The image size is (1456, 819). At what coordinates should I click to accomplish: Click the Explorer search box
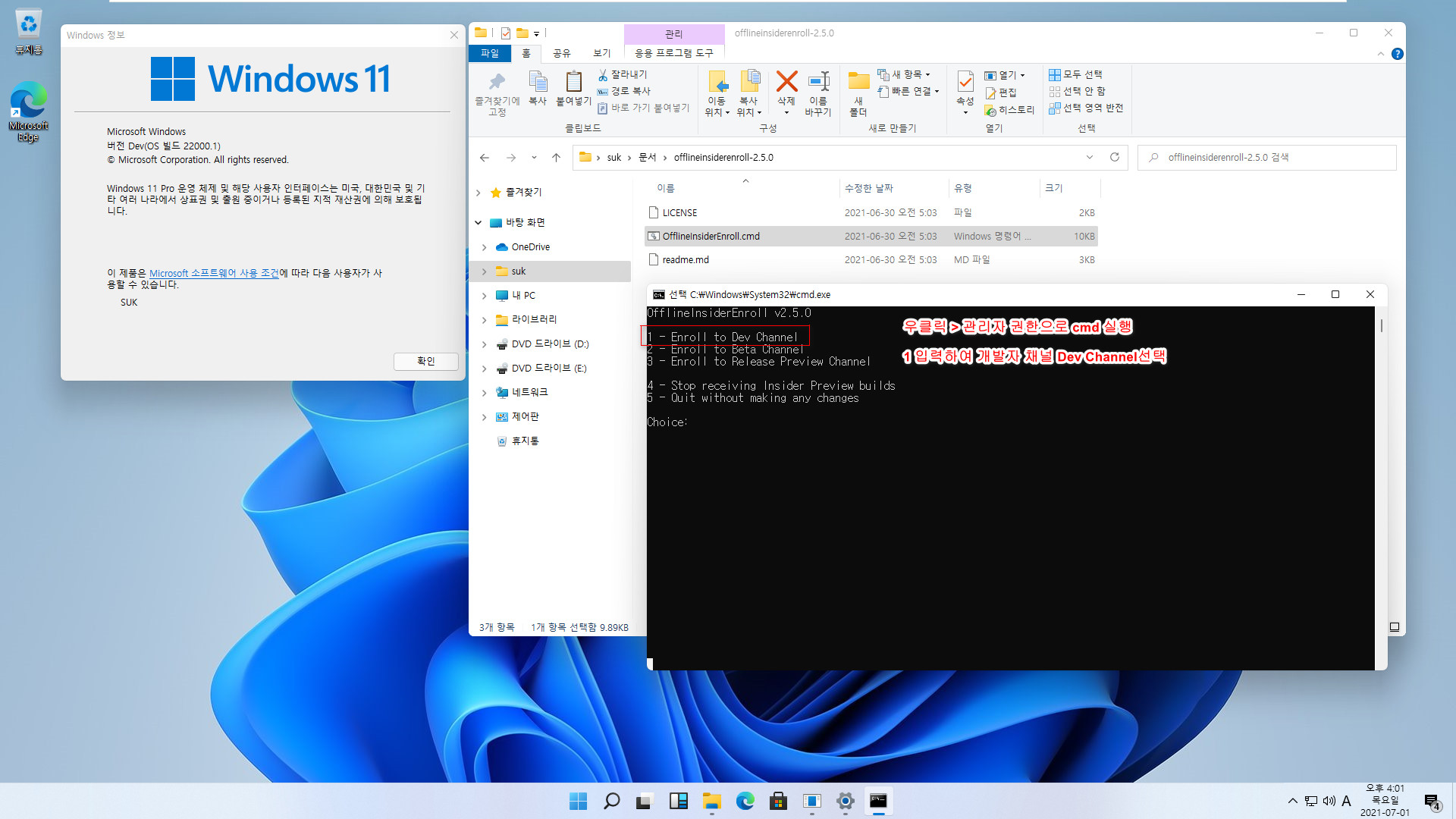pyautogui.click(x=1266, y=157)
